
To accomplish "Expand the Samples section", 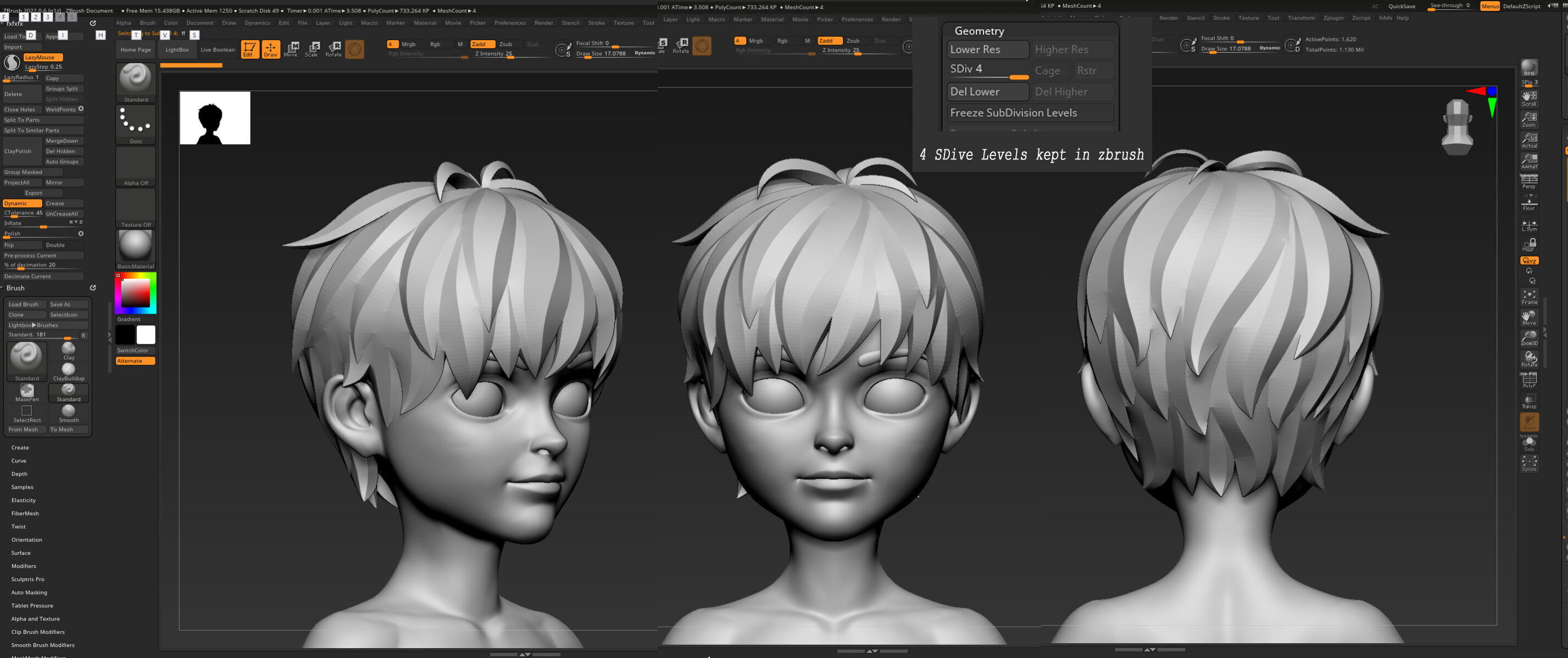I will pos(23,487).
